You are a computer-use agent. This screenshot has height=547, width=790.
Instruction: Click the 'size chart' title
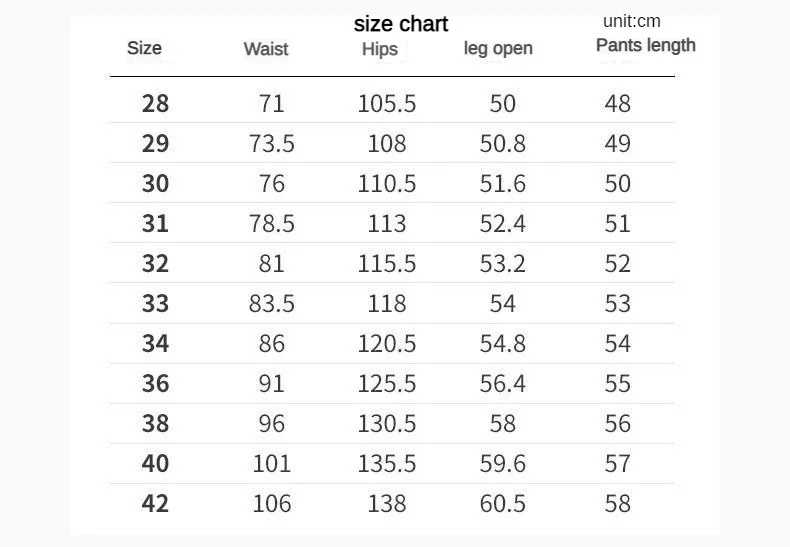401,24
